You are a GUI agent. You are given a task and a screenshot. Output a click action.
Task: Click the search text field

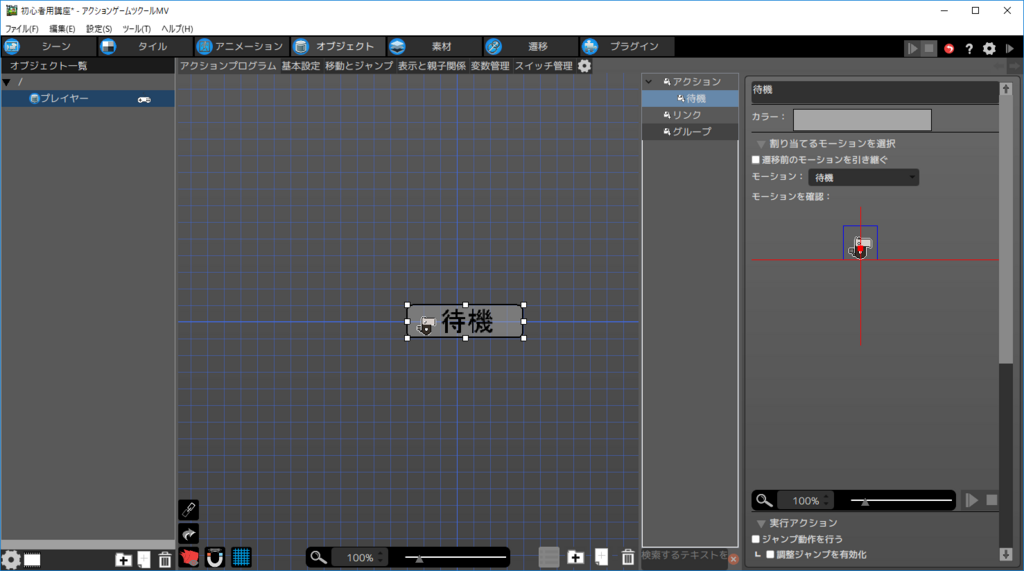click(x=684, y=555)
